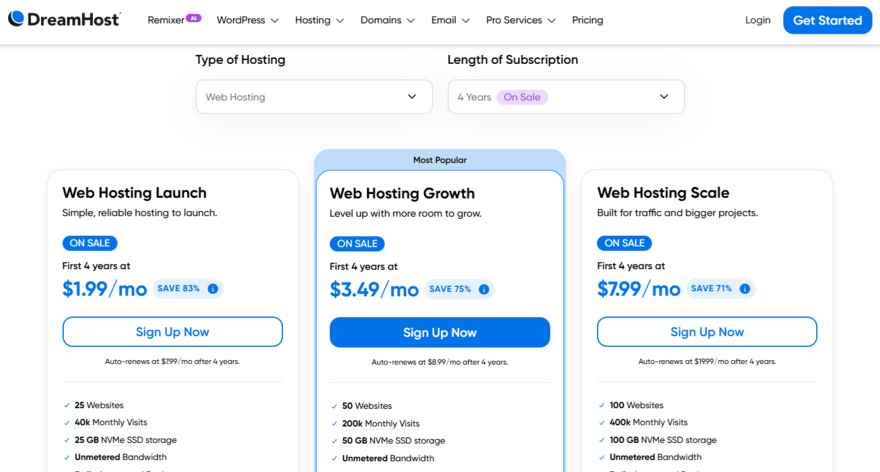
Task: Go to the Pricing page
Action: click(x=588, y=20)
